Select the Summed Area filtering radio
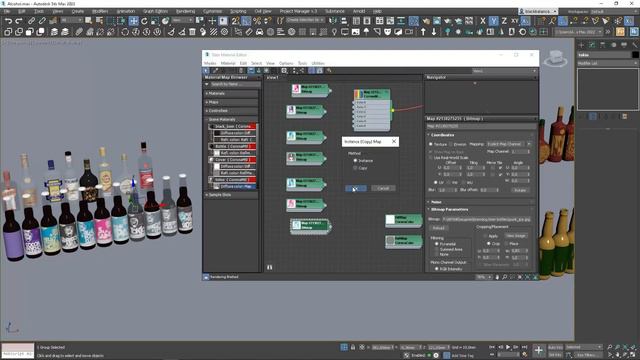This screenshot has width=640, height=360. pyautogui.click(x=436, y=249)
